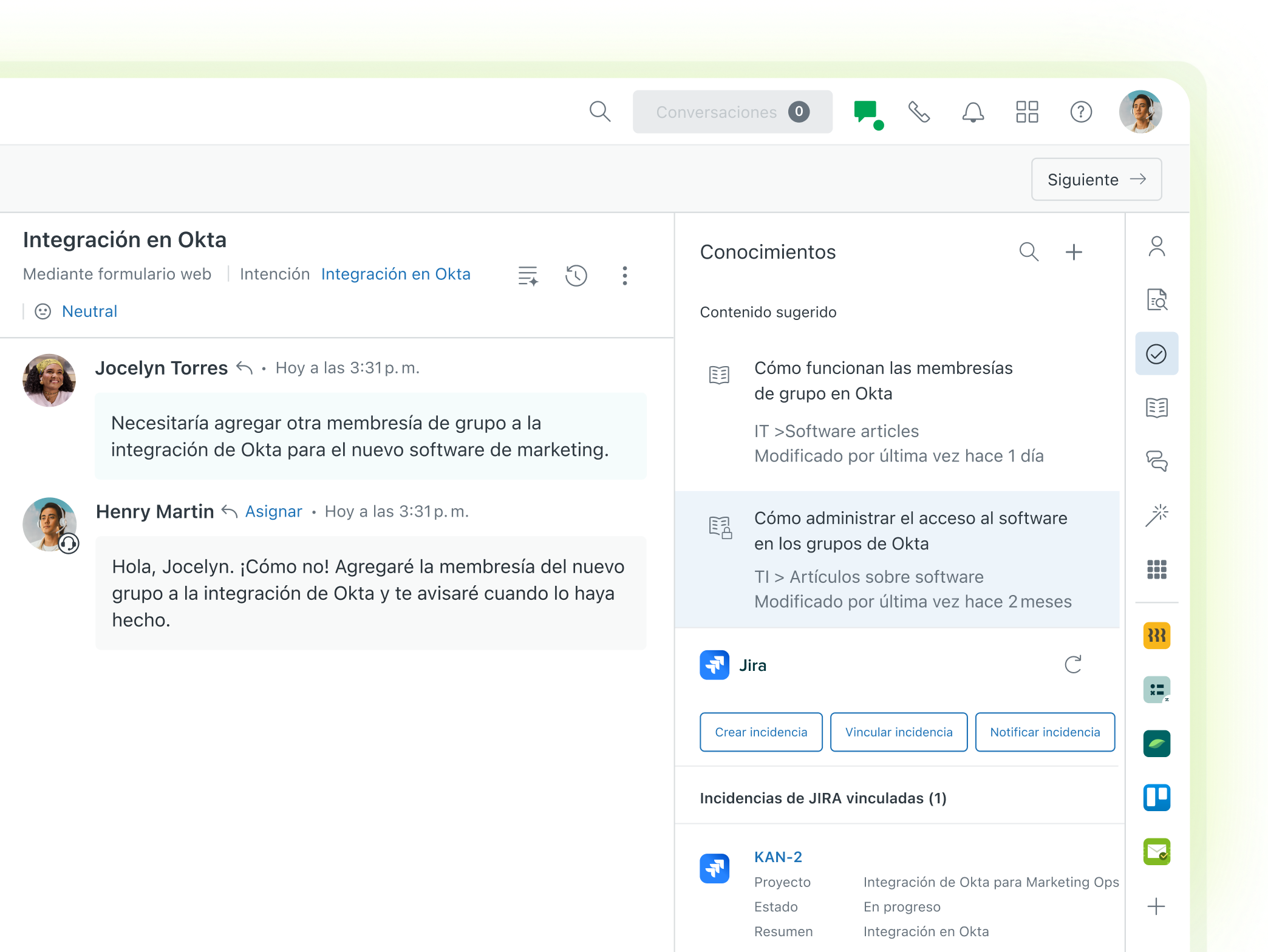
Task: Open the apps grid sidebar icon
Action: (x=1156, y=569)
